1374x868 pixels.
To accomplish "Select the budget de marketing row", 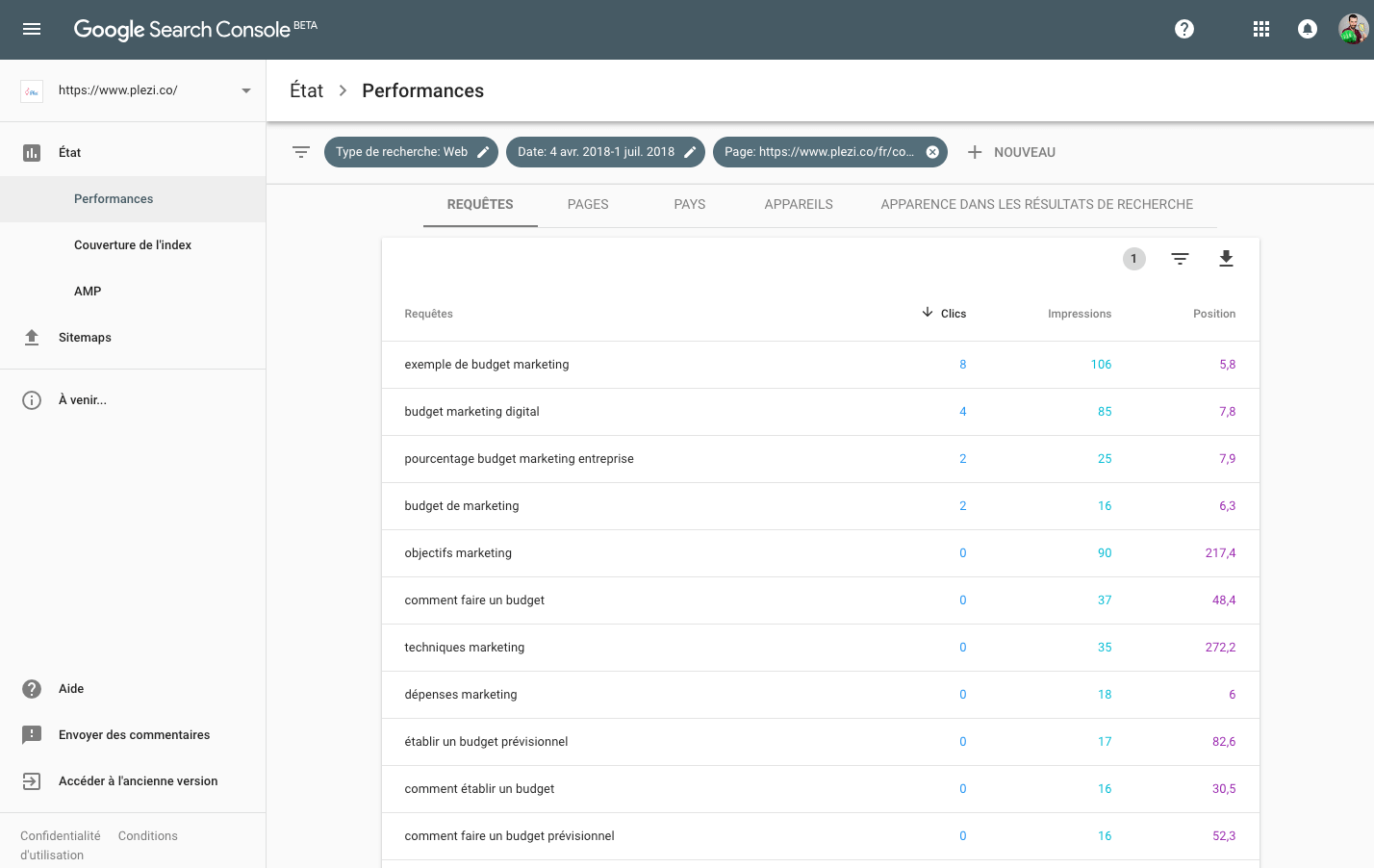I will pyautogui.click(x=821, y=506).
